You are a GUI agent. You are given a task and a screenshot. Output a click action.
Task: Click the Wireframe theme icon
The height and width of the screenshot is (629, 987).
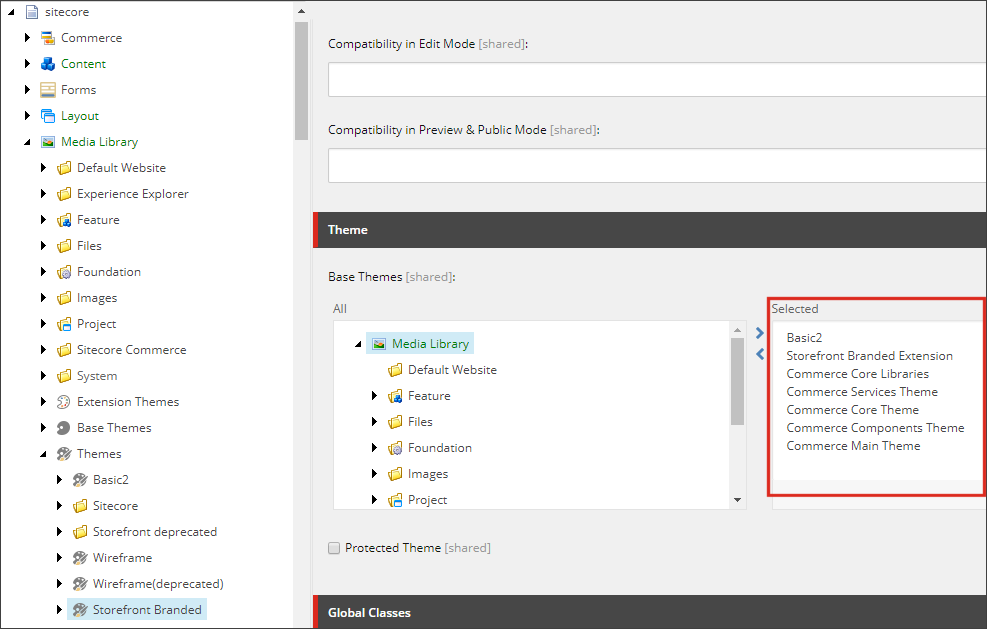[x=80, y=558]
